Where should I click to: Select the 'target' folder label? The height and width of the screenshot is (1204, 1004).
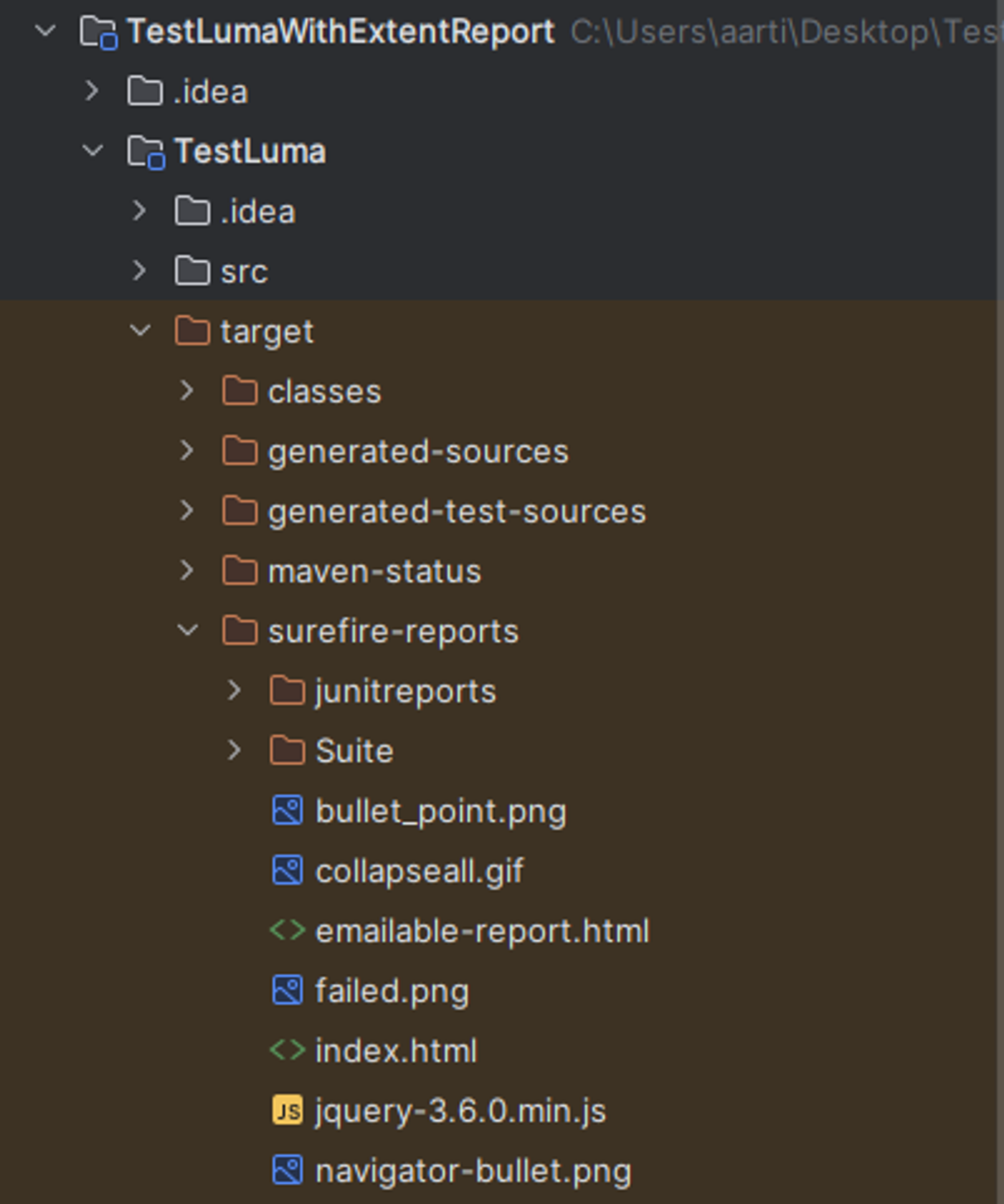tap(267, 333)
